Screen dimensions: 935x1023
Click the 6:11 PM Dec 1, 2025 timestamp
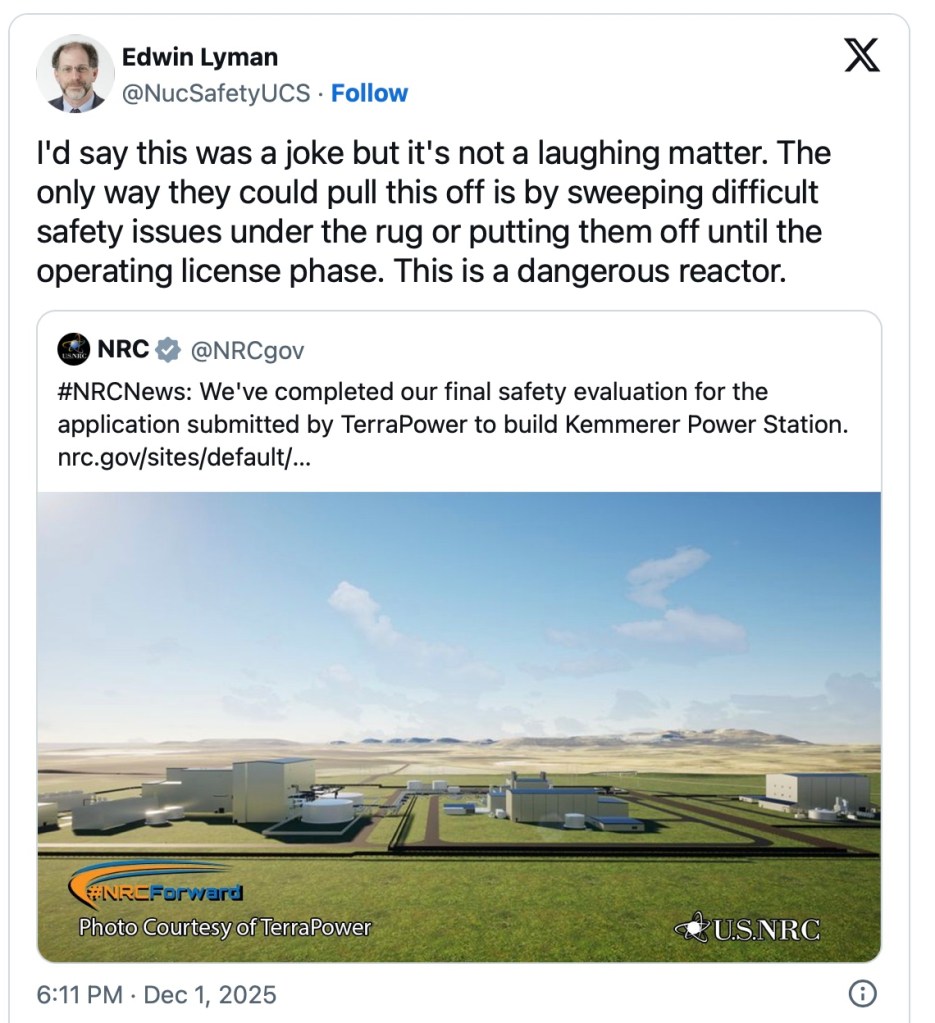(x=156, y=995)
